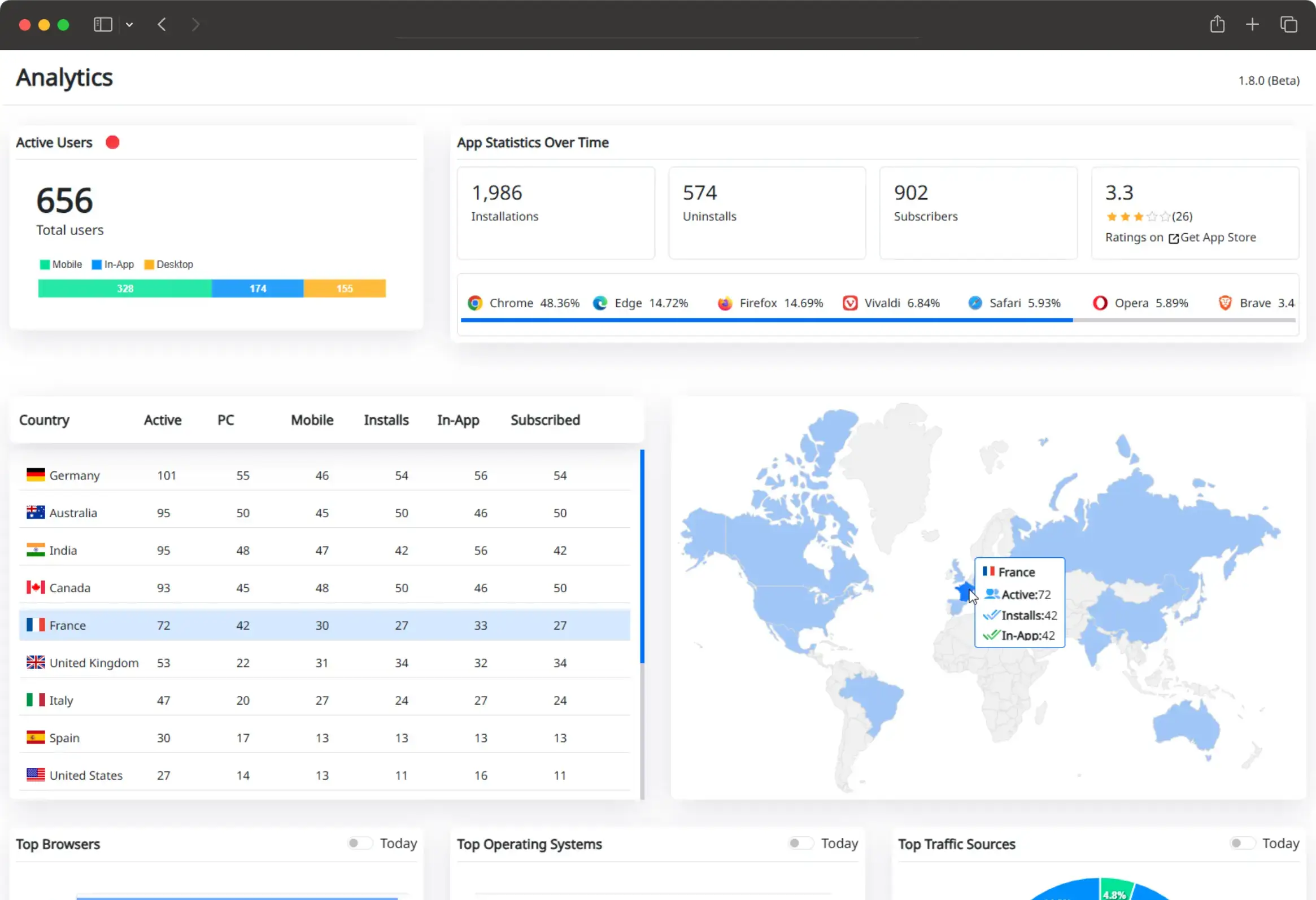This screenshot has height=900, width=1316.
Task: Click the Share icon in the toolbar
Action: pyautogui.click(x=1217, y=24)
